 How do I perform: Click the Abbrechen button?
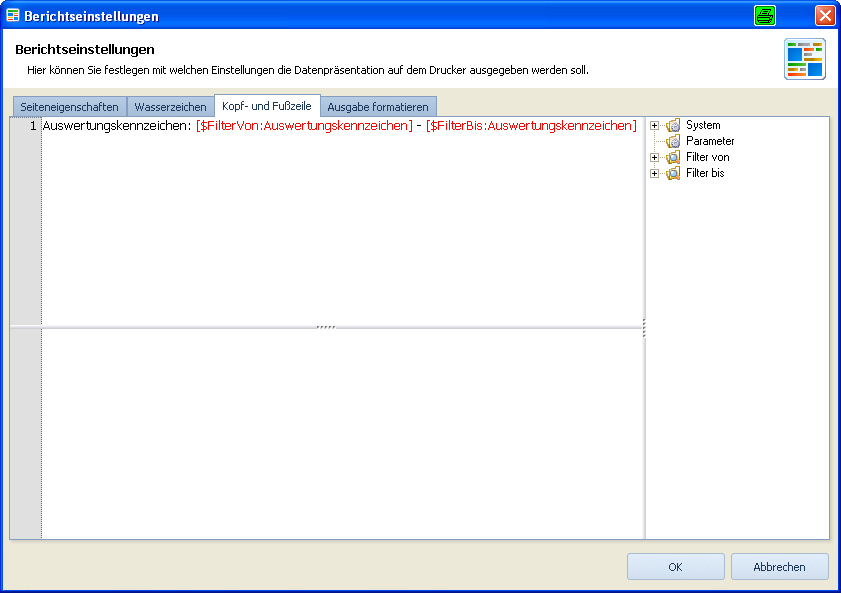(x=779, y=567)
